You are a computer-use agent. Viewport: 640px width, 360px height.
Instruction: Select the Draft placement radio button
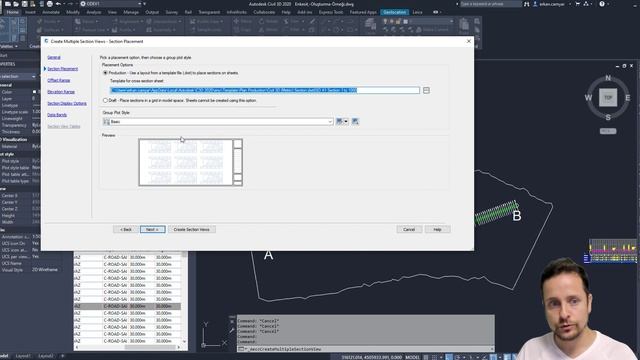click(105, 100)
